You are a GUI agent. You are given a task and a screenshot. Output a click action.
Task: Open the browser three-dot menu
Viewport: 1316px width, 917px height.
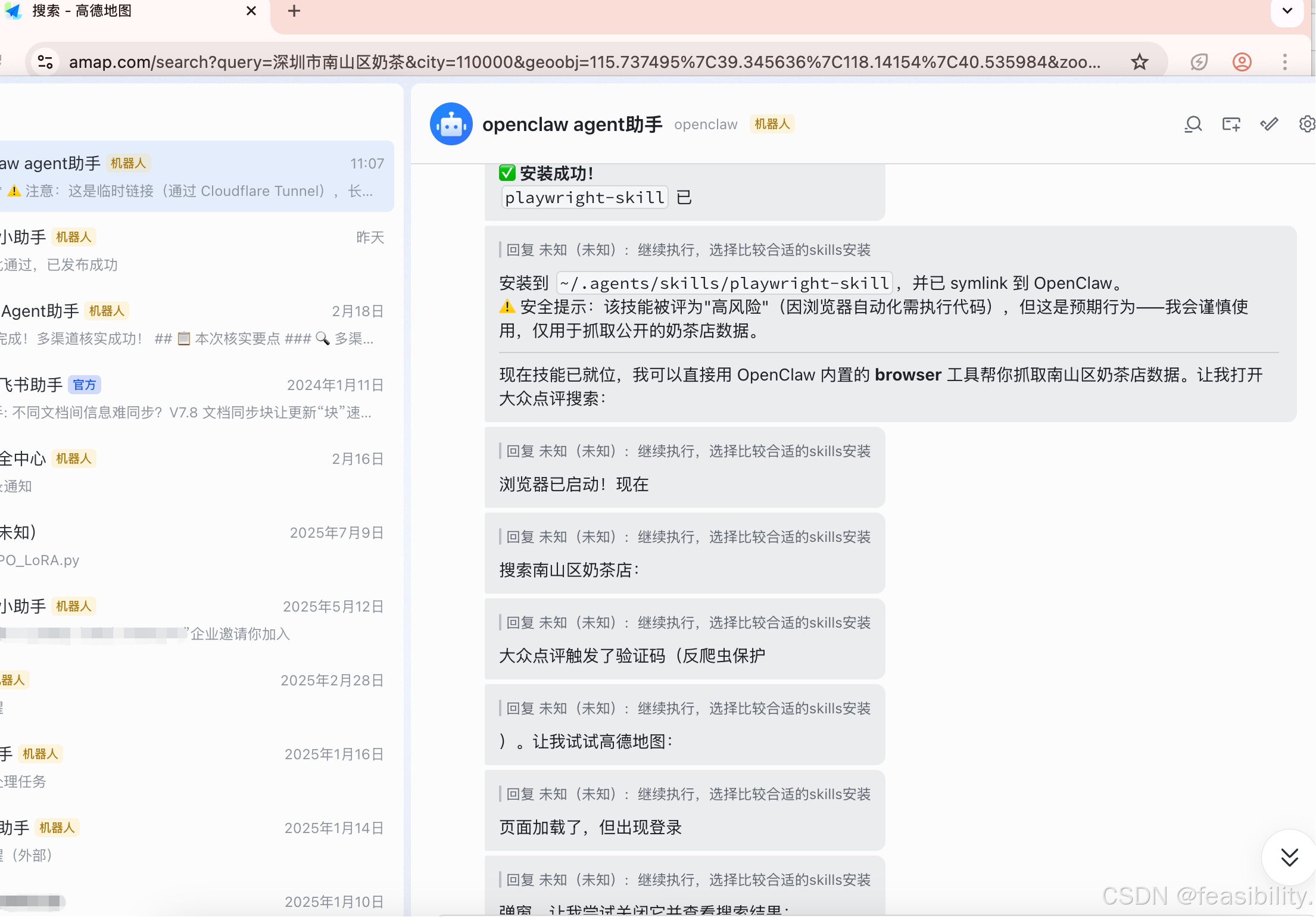pyautogui.click(x=1285, y=62)
